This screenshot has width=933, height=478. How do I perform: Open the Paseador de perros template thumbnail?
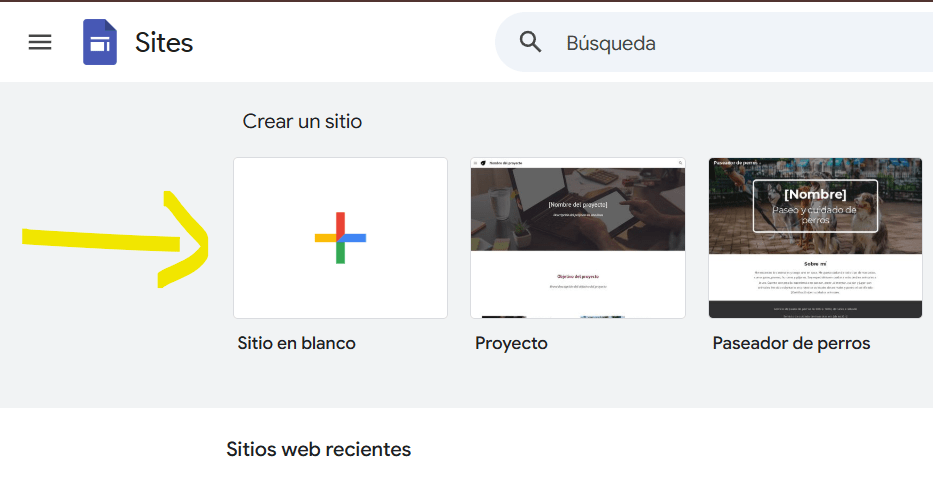click(x=815, y=238)
